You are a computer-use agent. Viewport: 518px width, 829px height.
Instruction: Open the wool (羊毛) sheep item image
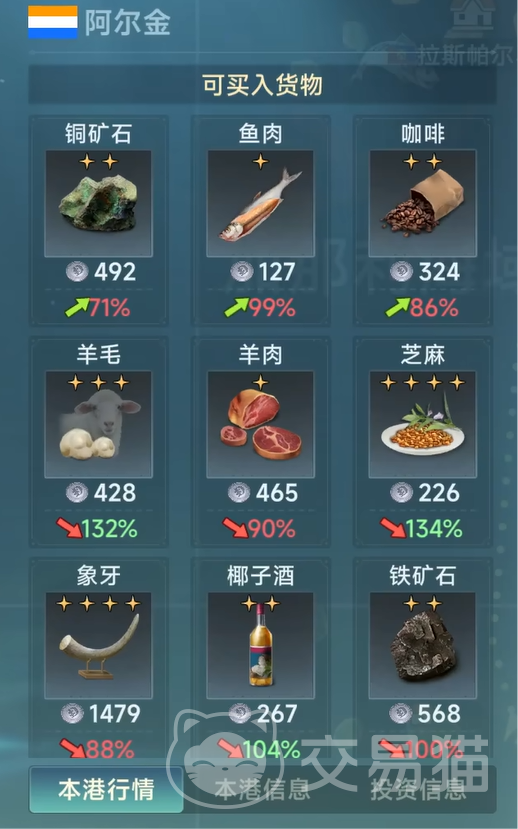pyautogui.click(x=99, y=425)
